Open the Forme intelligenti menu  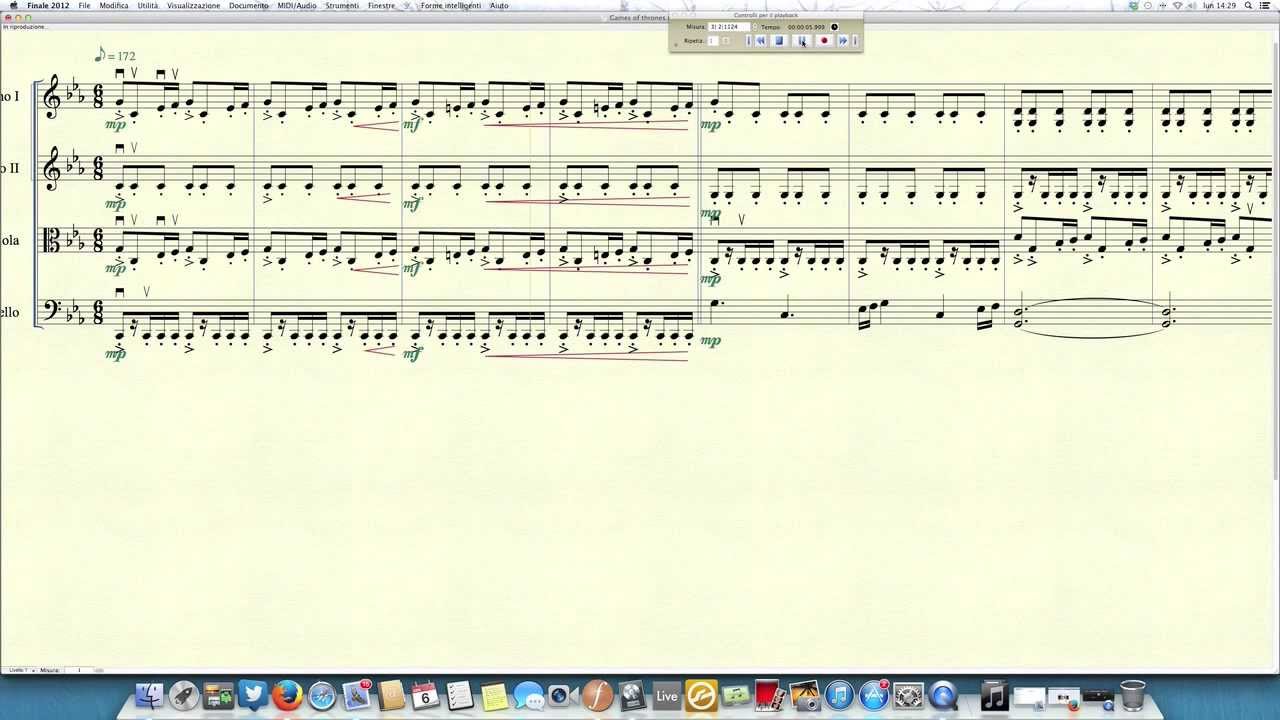pyautogui.click(x=450, y=5)
